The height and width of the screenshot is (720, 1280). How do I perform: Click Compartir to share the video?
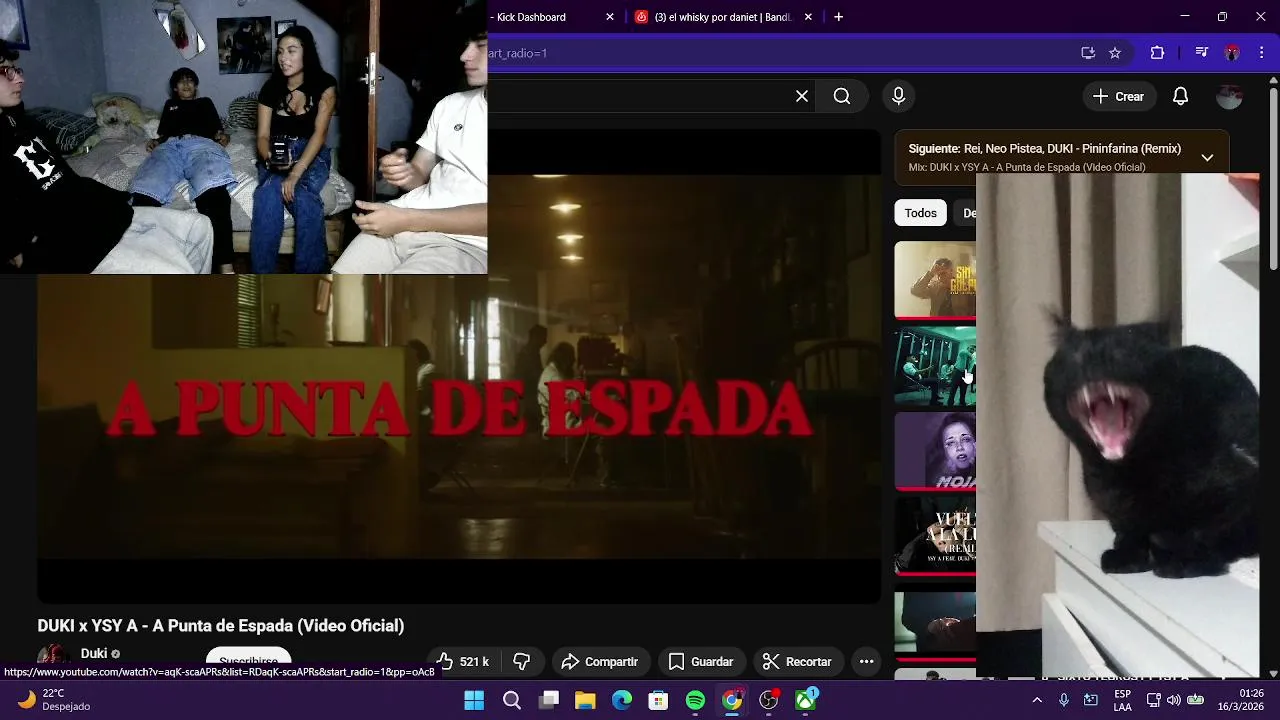pyautogui.click(x=599, y=661)
